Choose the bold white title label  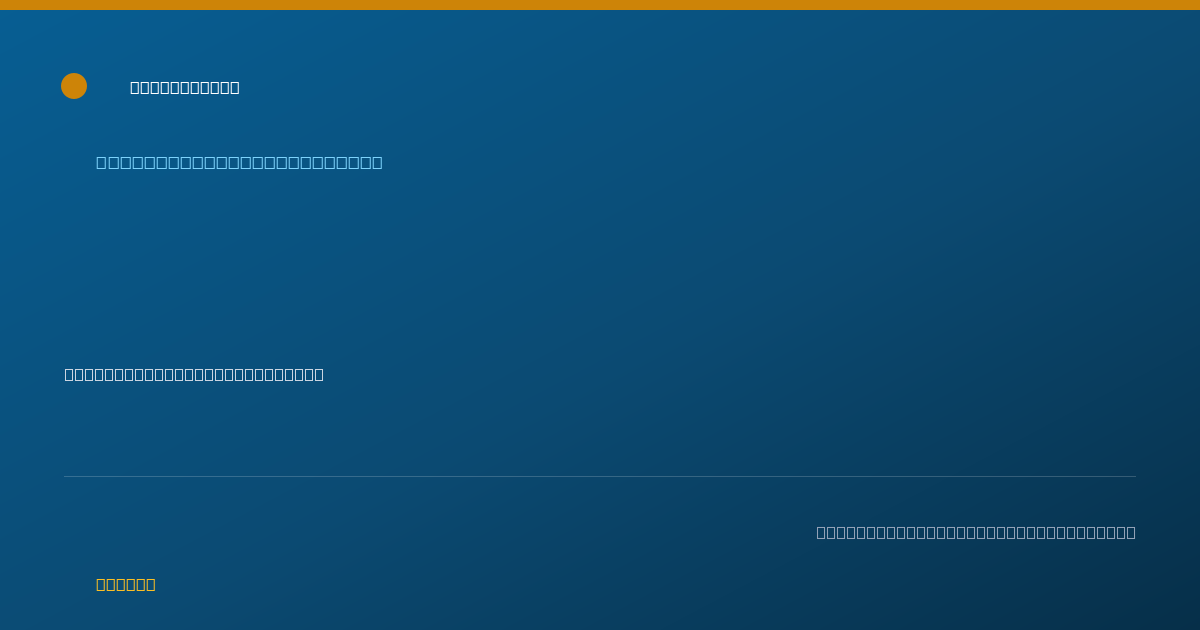coord(185,87)
